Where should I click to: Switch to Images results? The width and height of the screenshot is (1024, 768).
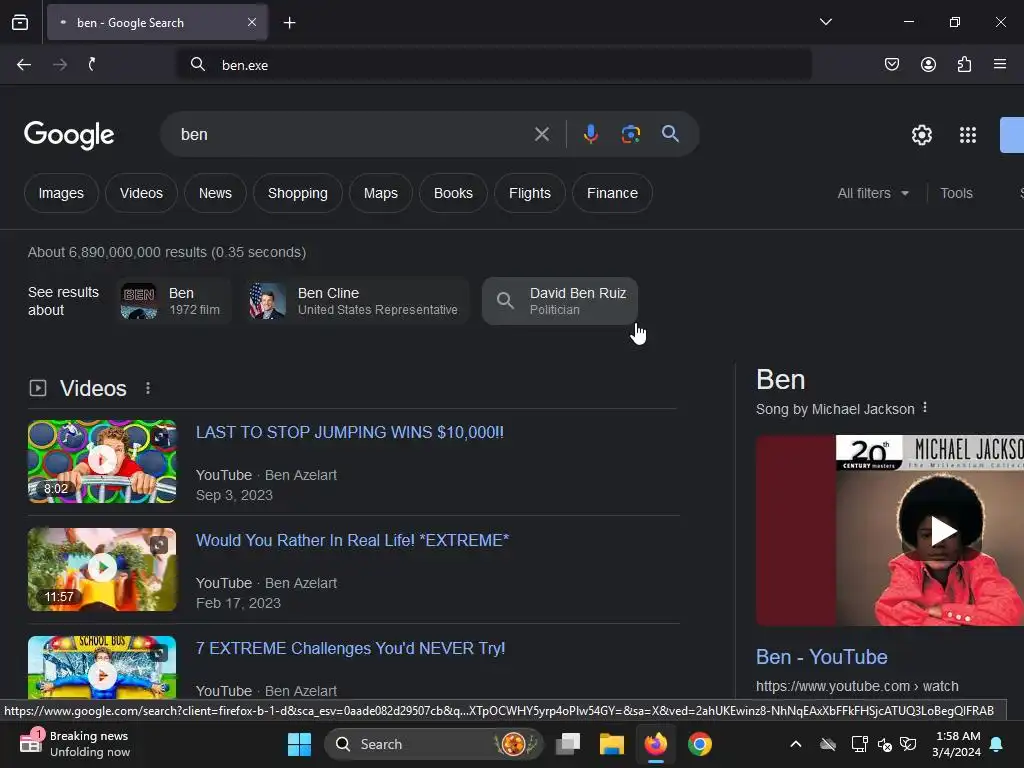(x=61, y=193)
